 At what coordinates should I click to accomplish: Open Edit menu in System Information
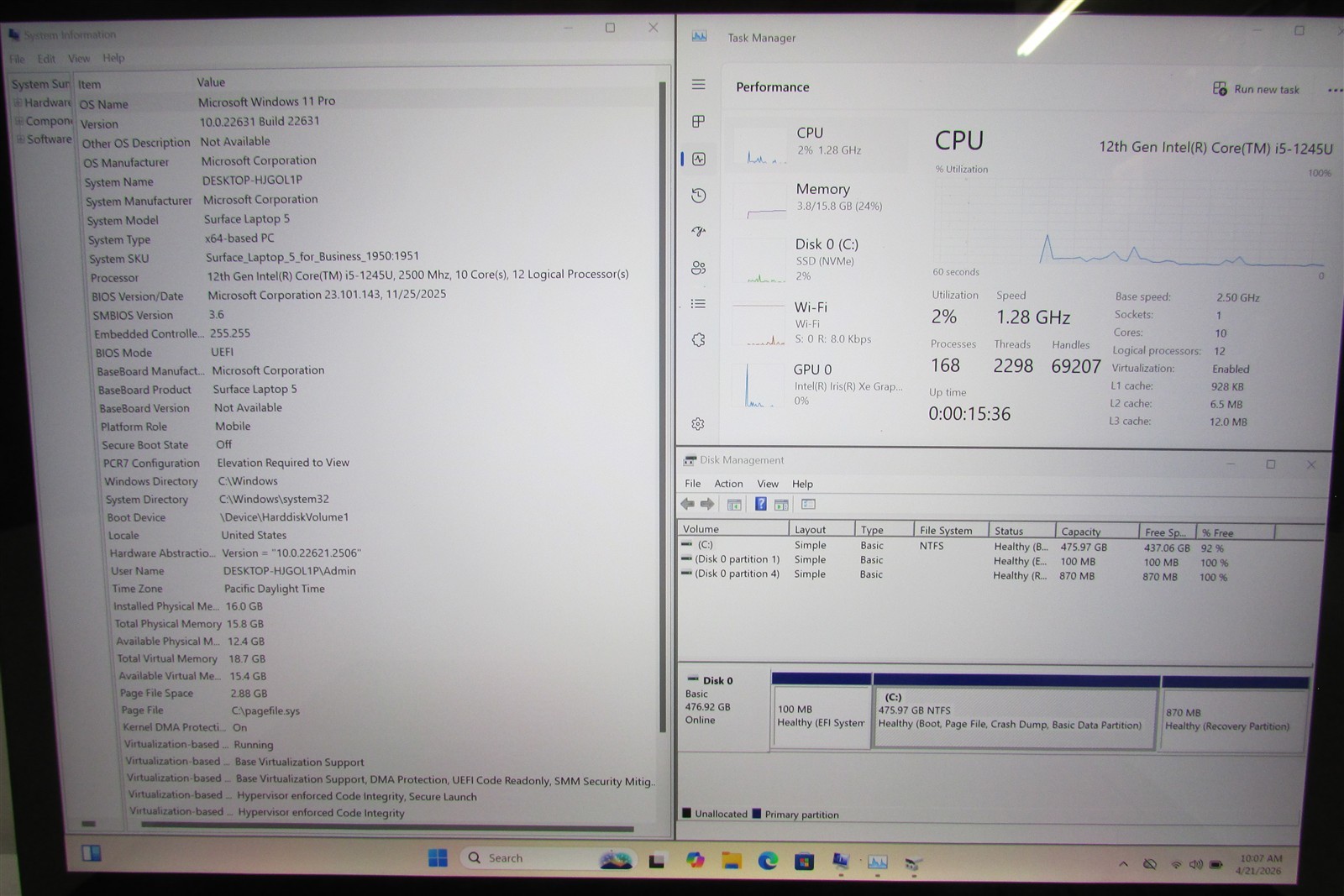46,59
